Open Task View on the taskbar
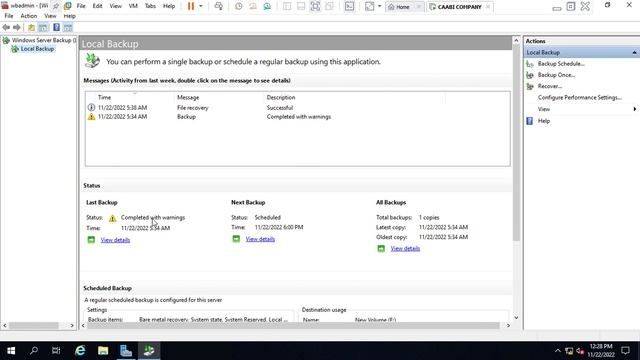This screenshot has width=640, height=360. [56, 351]
